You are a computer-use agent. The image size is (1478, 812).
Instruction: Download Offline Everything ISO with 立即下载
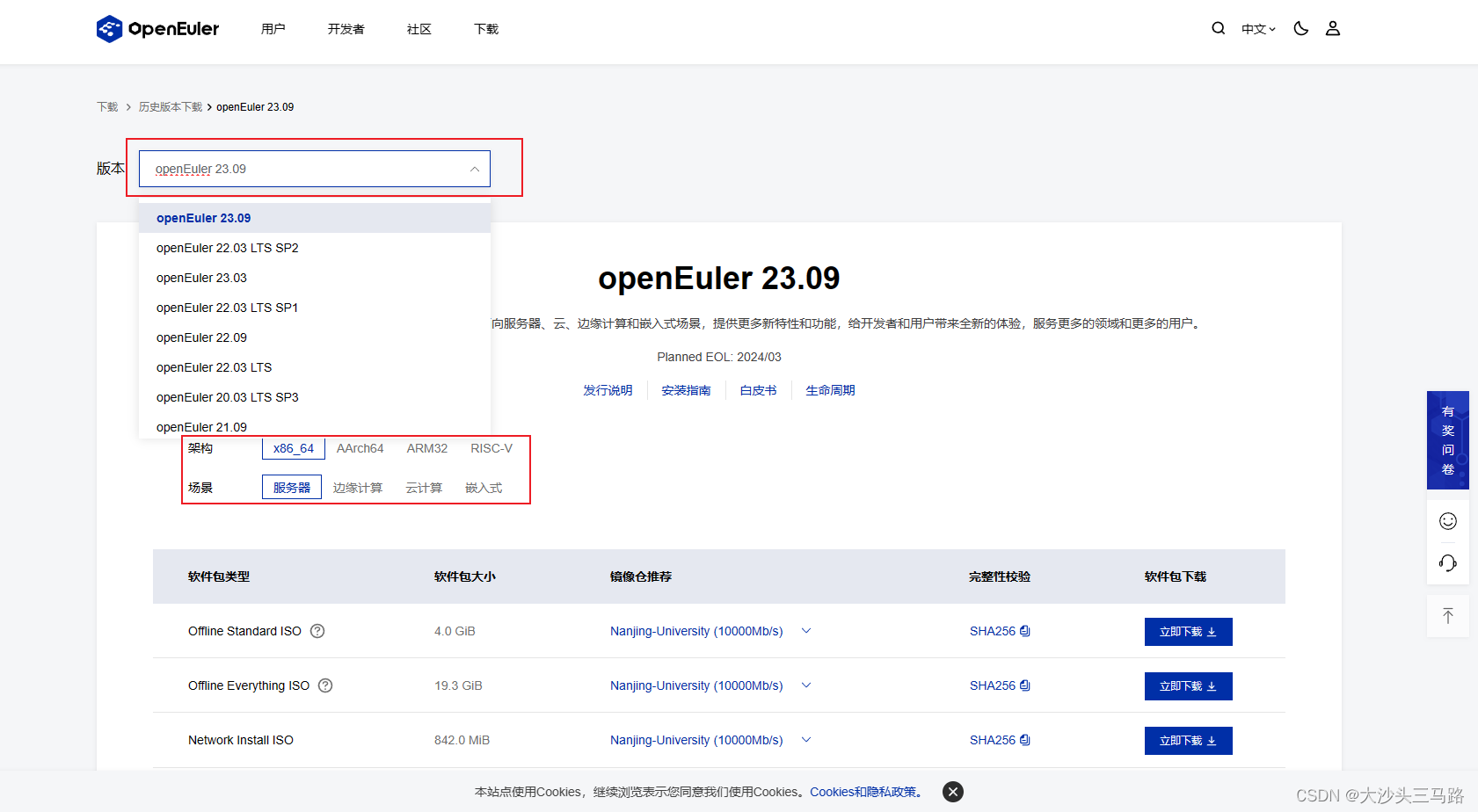point(1189,686)
